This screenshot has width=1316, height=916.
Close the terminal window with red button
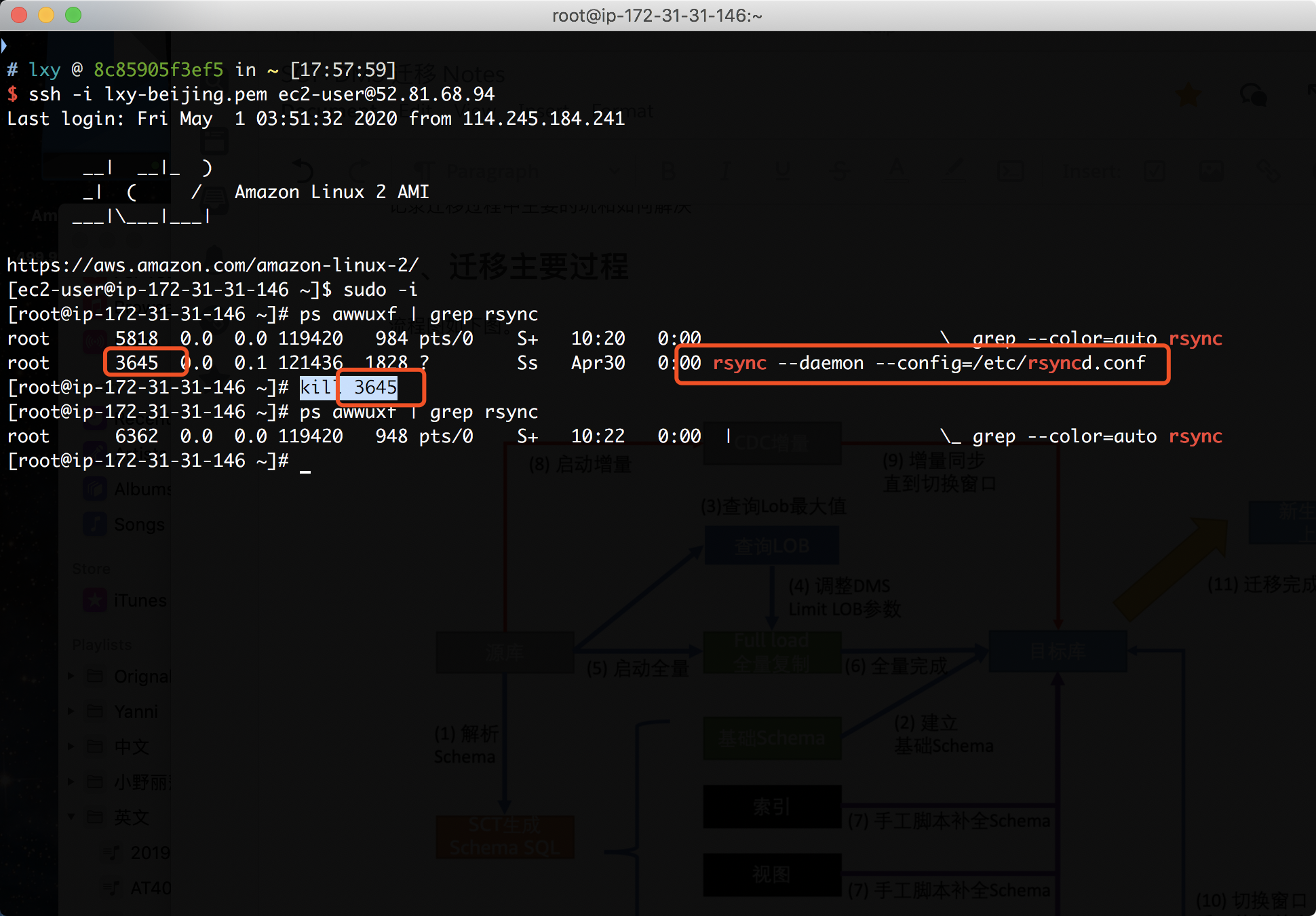coord(19,15)
